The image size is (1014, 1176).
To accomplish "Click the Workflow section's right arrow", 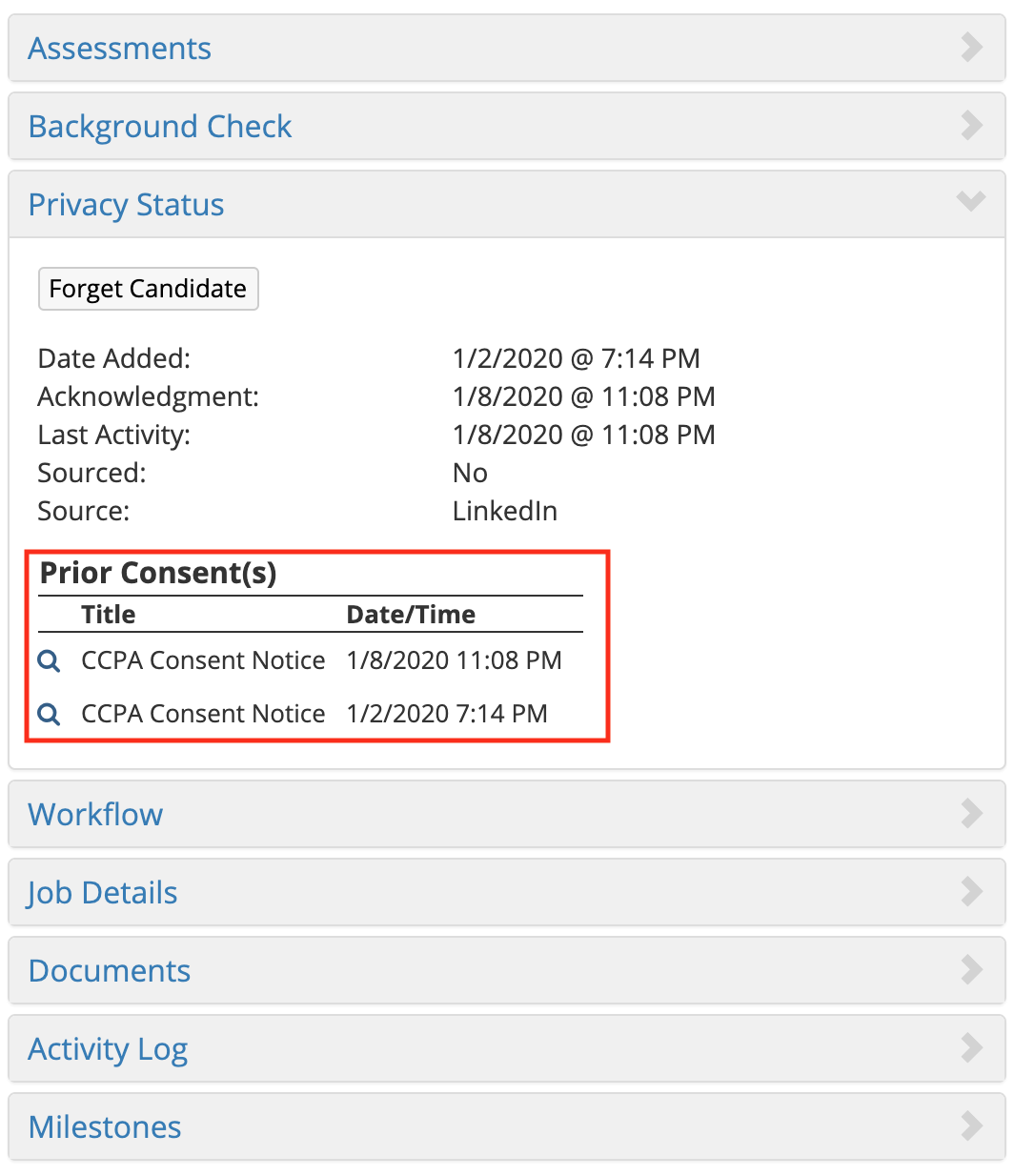I will coord(971,813).
